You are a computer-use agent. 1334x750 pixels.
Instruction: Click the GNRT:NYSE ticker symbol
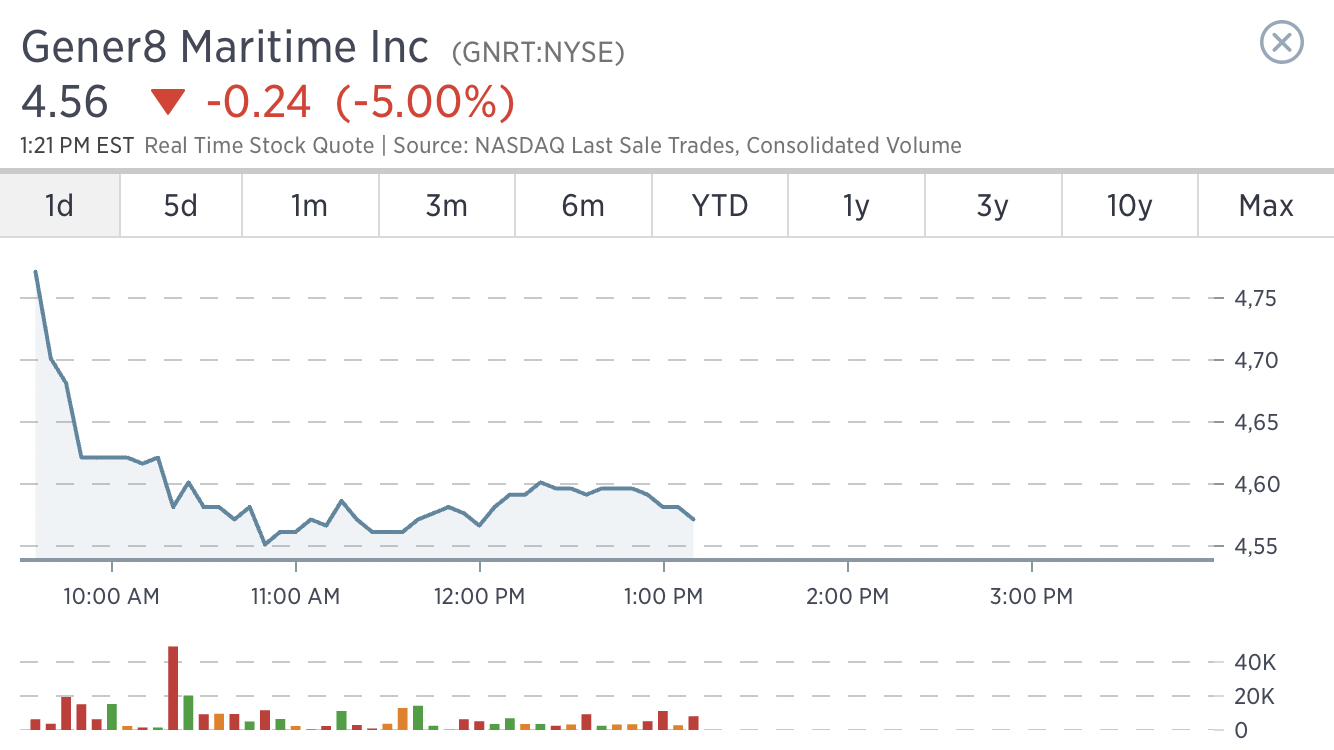538,52
